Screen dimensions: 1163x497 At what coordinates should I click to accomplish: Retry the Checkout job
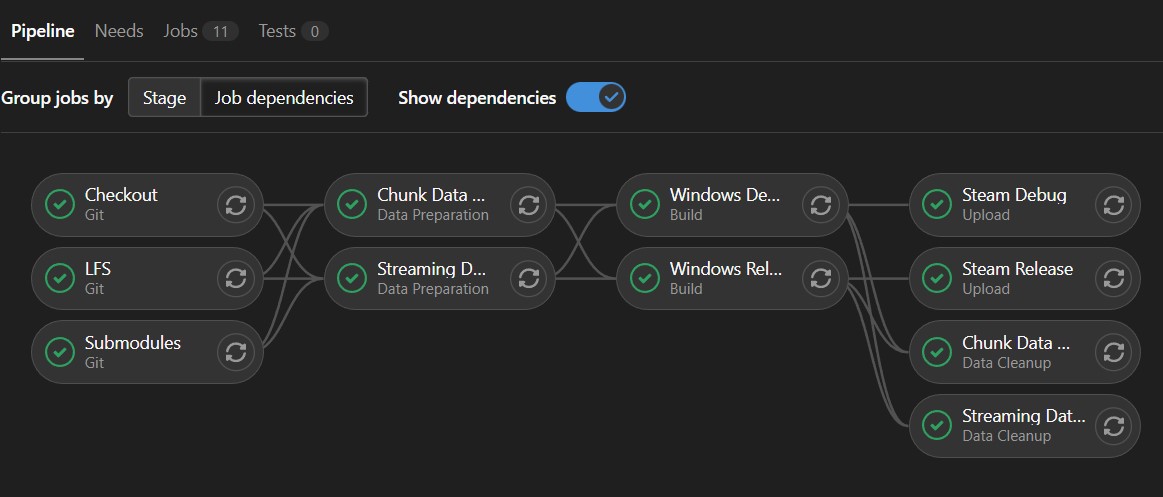(236, 205)
